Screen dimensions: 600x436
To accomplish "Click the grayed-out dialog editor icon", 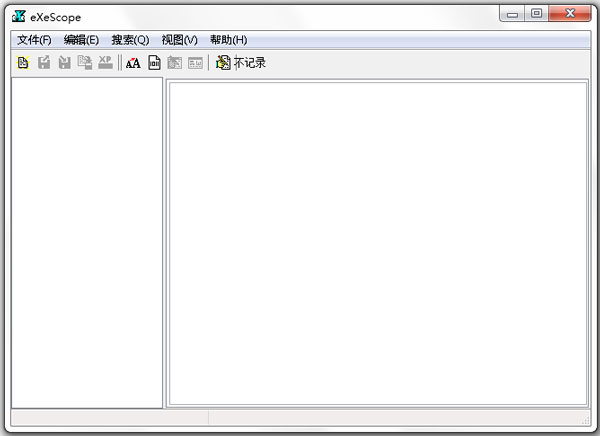I will click(x=175, y=62).
